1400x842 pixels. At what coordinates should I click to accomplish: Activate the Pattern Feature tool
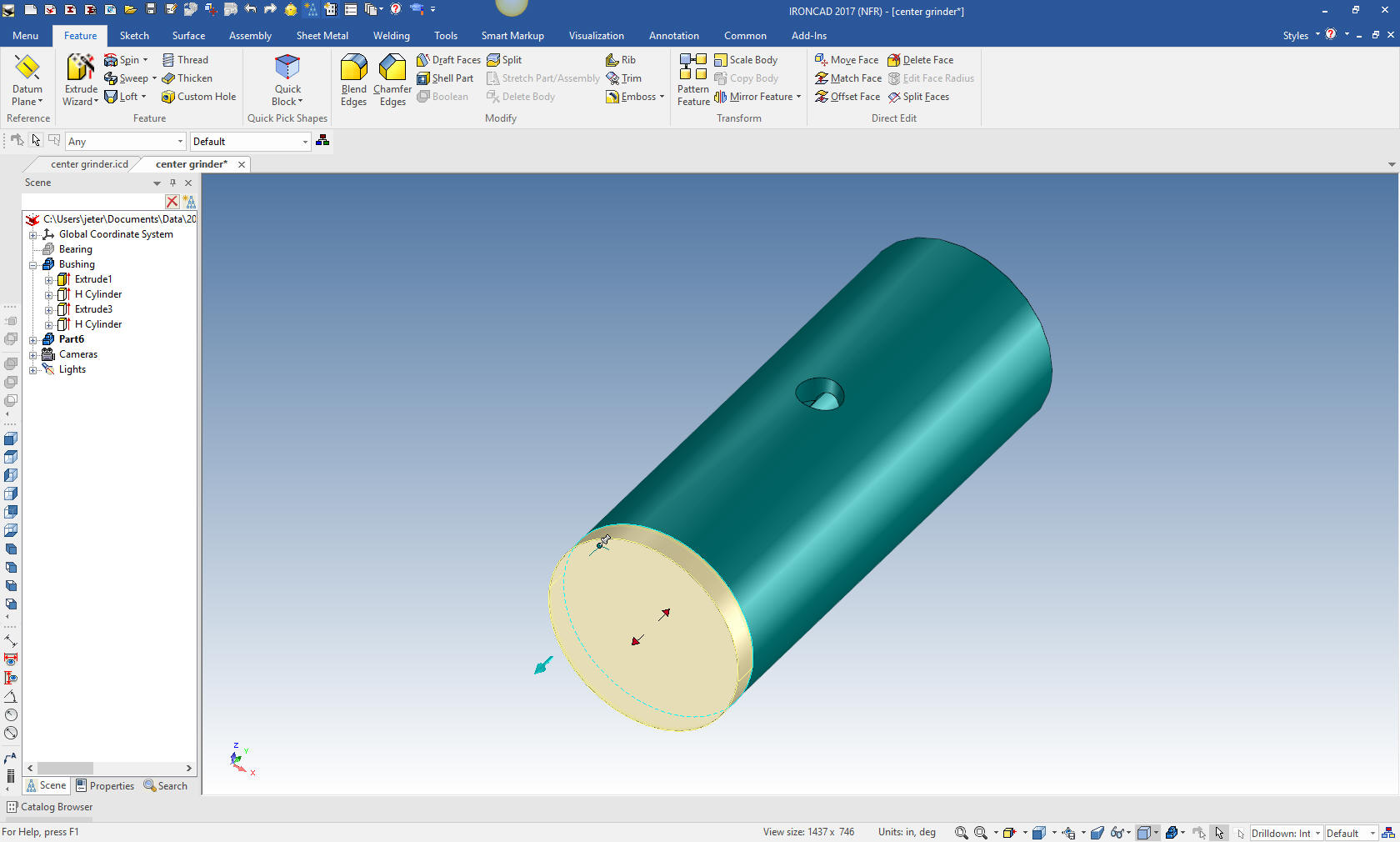coord(692,80)
